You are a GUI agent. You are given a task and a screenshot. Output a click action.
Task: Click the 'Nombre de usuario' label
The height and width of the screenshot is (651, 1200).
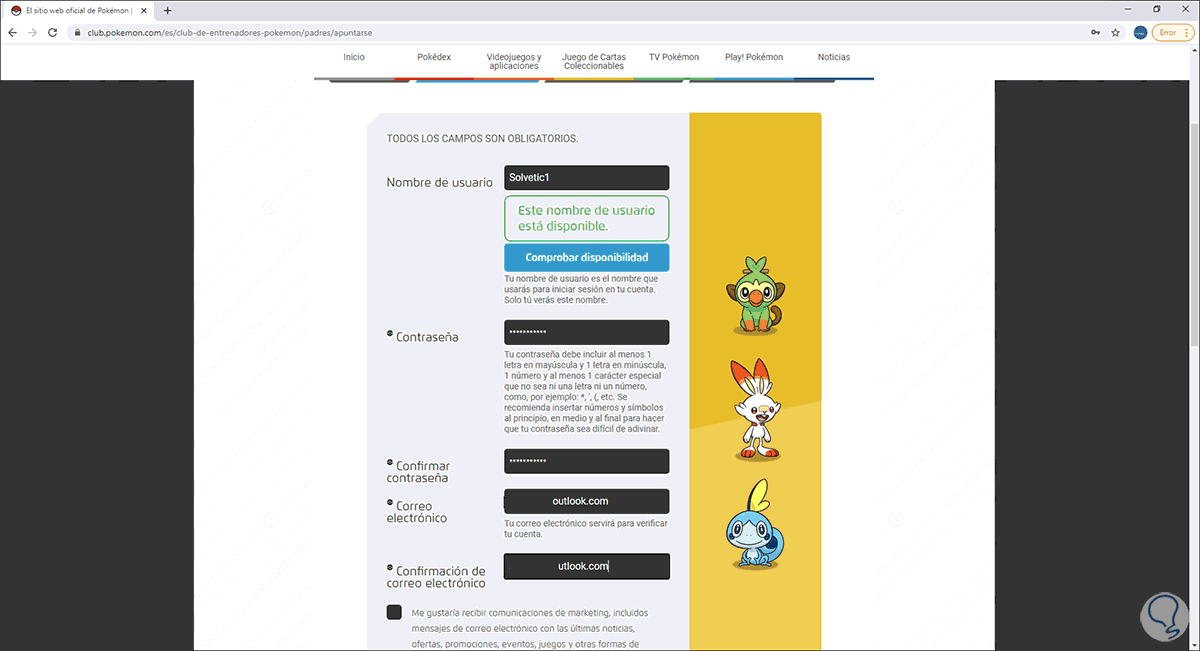pyautogui.click(x=439, y=182)
